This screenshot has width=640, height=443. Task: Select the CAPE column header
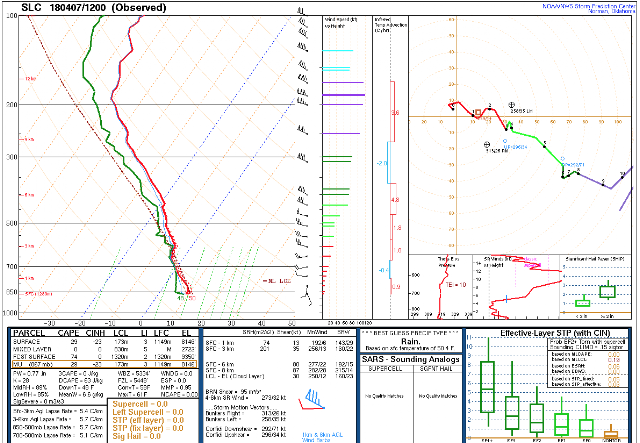(x=69, y=333)
